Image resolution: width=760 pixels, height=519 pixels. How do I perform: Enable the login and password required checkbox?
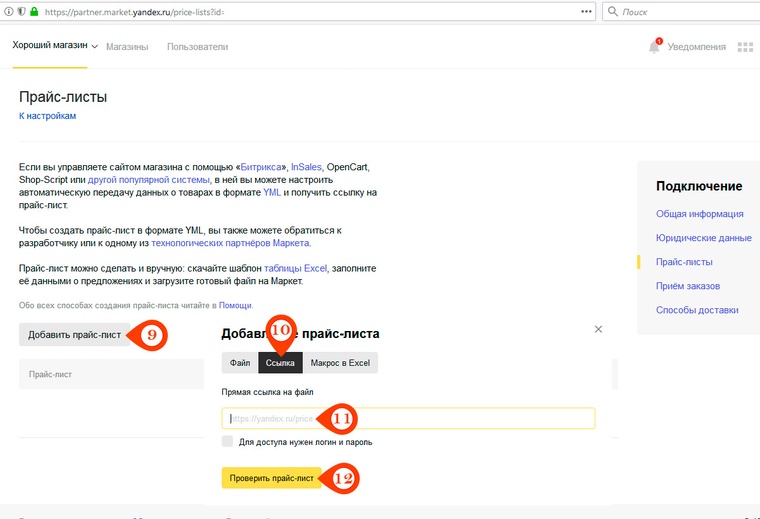point(228,441)
